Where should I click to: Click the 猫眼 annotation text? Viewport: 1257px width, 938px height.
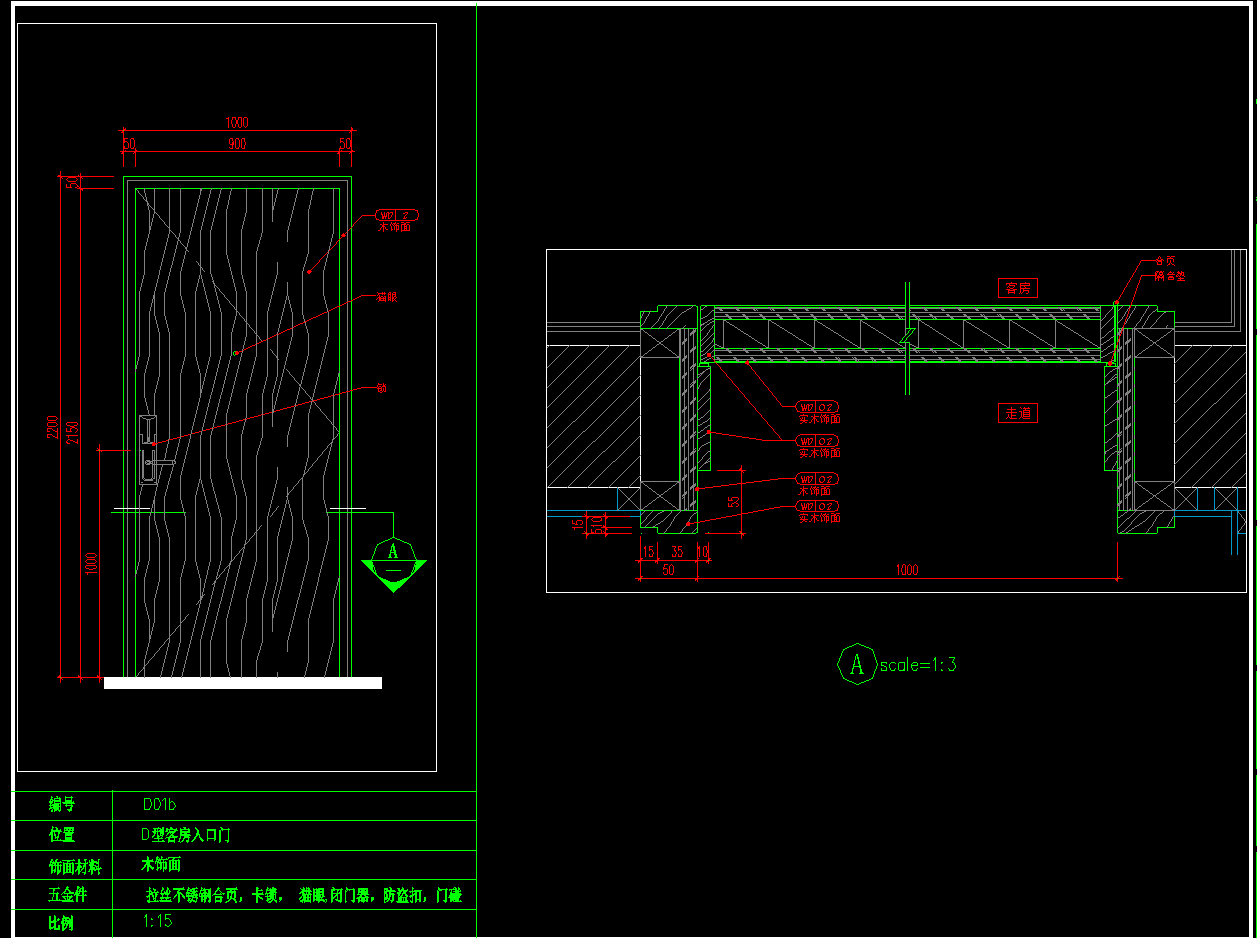pyautogui.click(x=387, y=297)
